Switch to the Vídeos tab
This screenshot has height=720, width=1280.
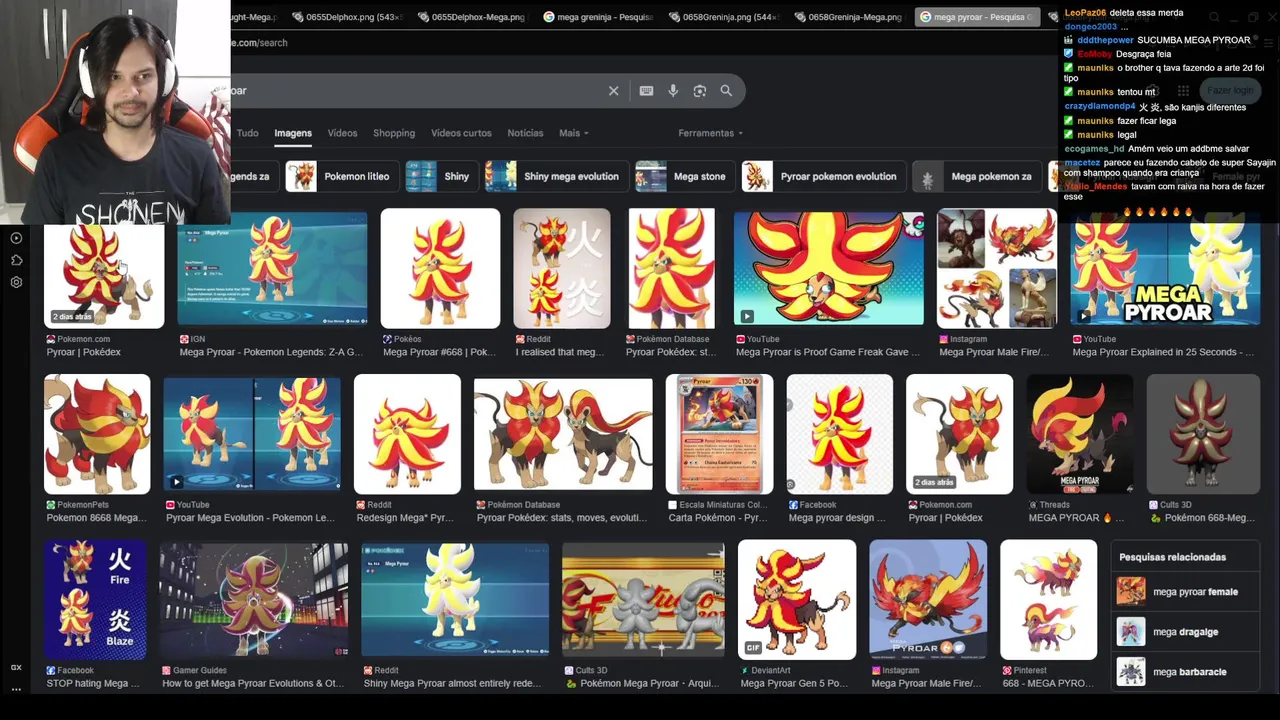(x=342, y=133)
